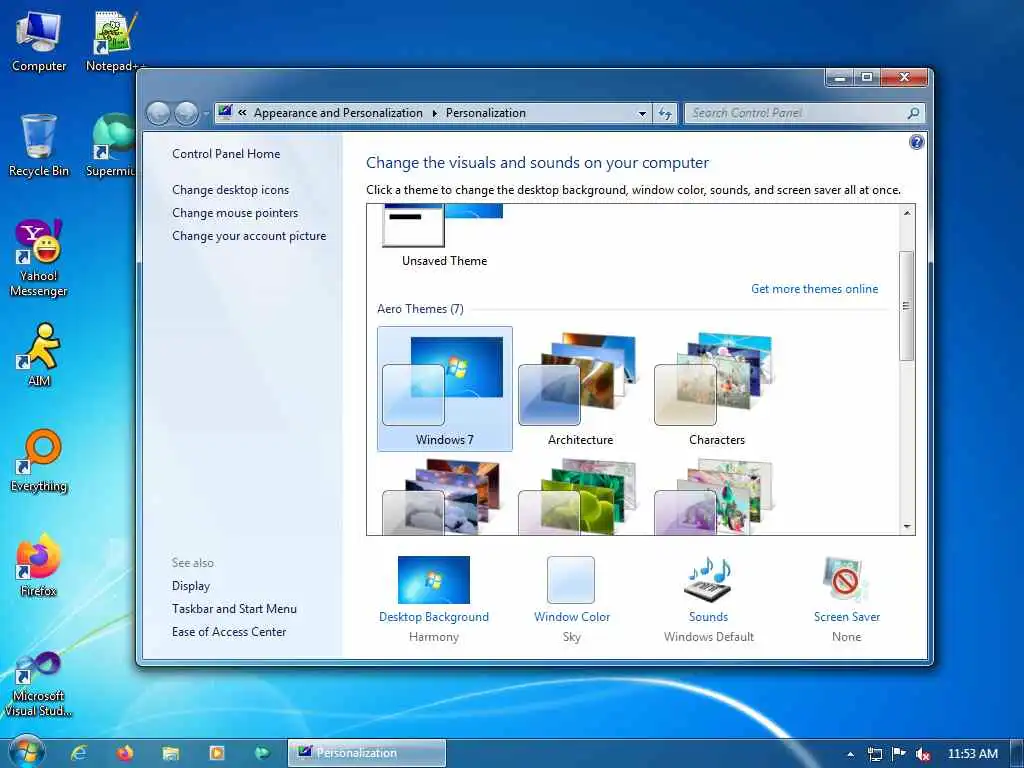Click Change desktop icons link

coord(231,189)
